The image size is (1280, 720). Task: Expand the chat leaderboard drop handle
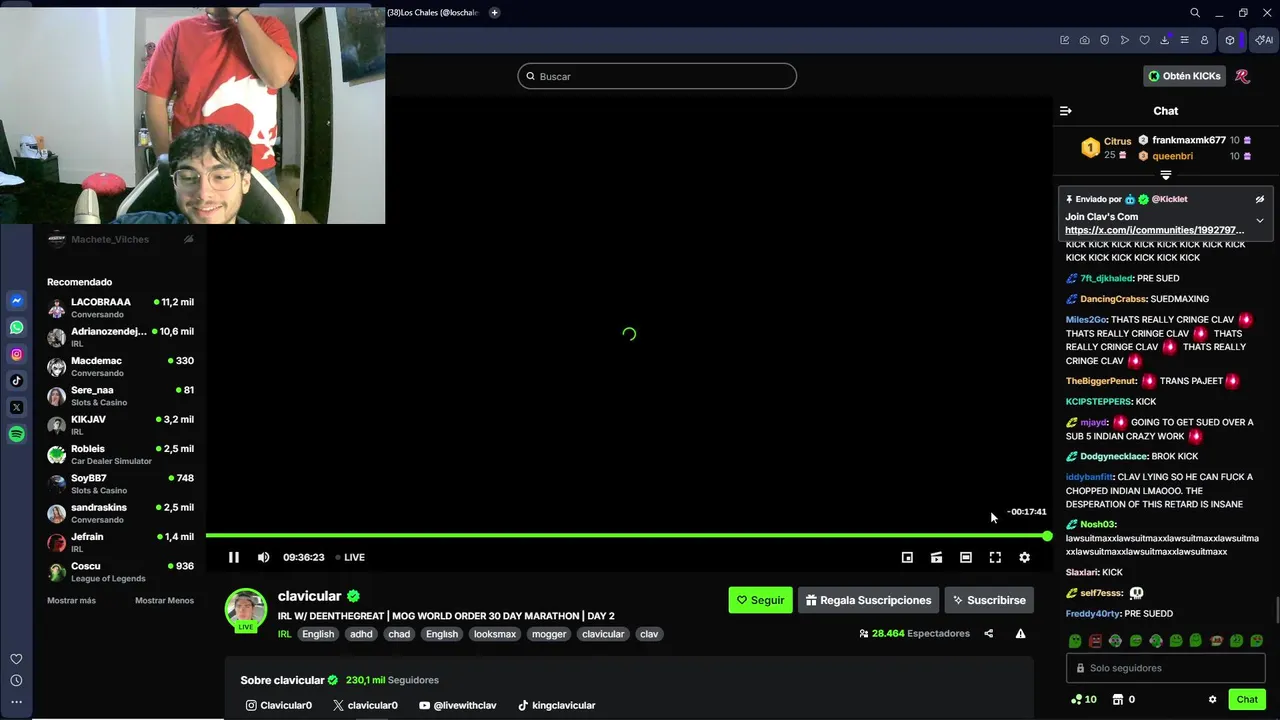point(1166,176)
